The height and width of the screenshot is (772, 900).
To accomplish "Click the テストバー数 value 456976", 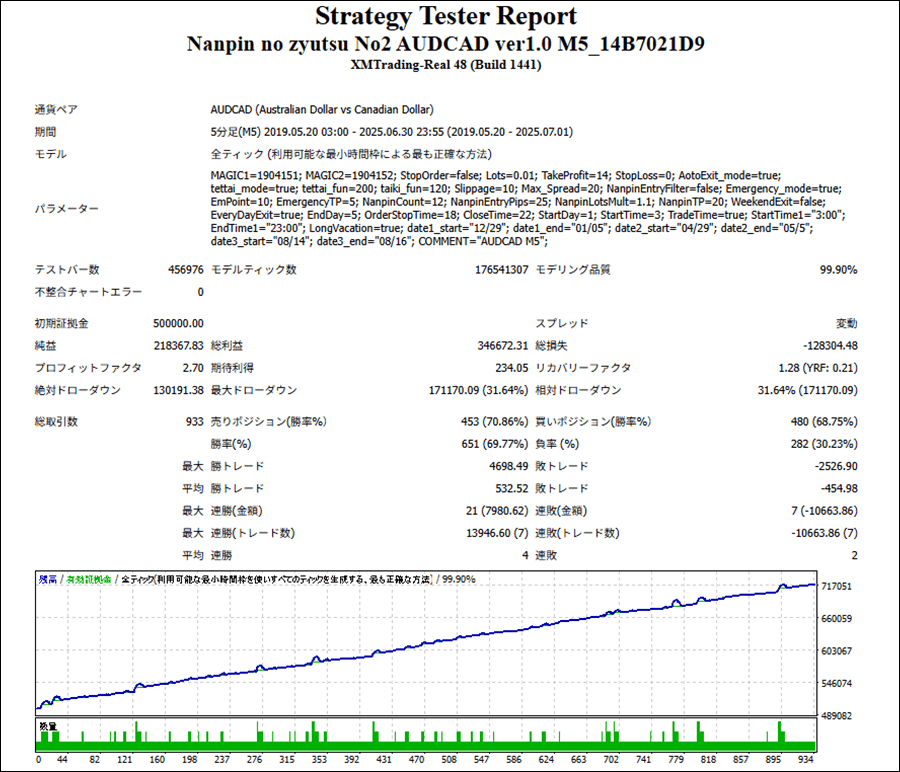I will click(185, 270).
